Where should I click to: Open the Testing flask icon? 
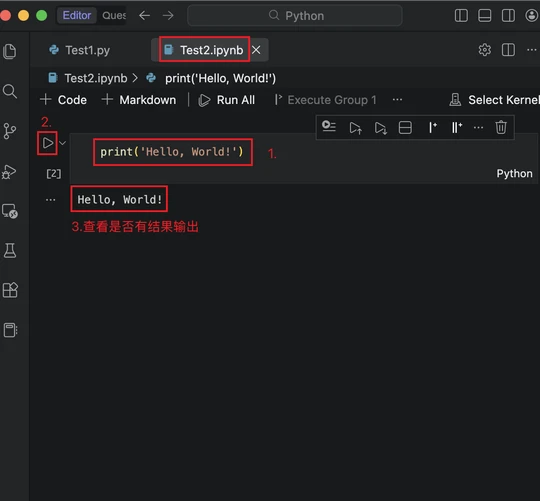coord(10,250)
